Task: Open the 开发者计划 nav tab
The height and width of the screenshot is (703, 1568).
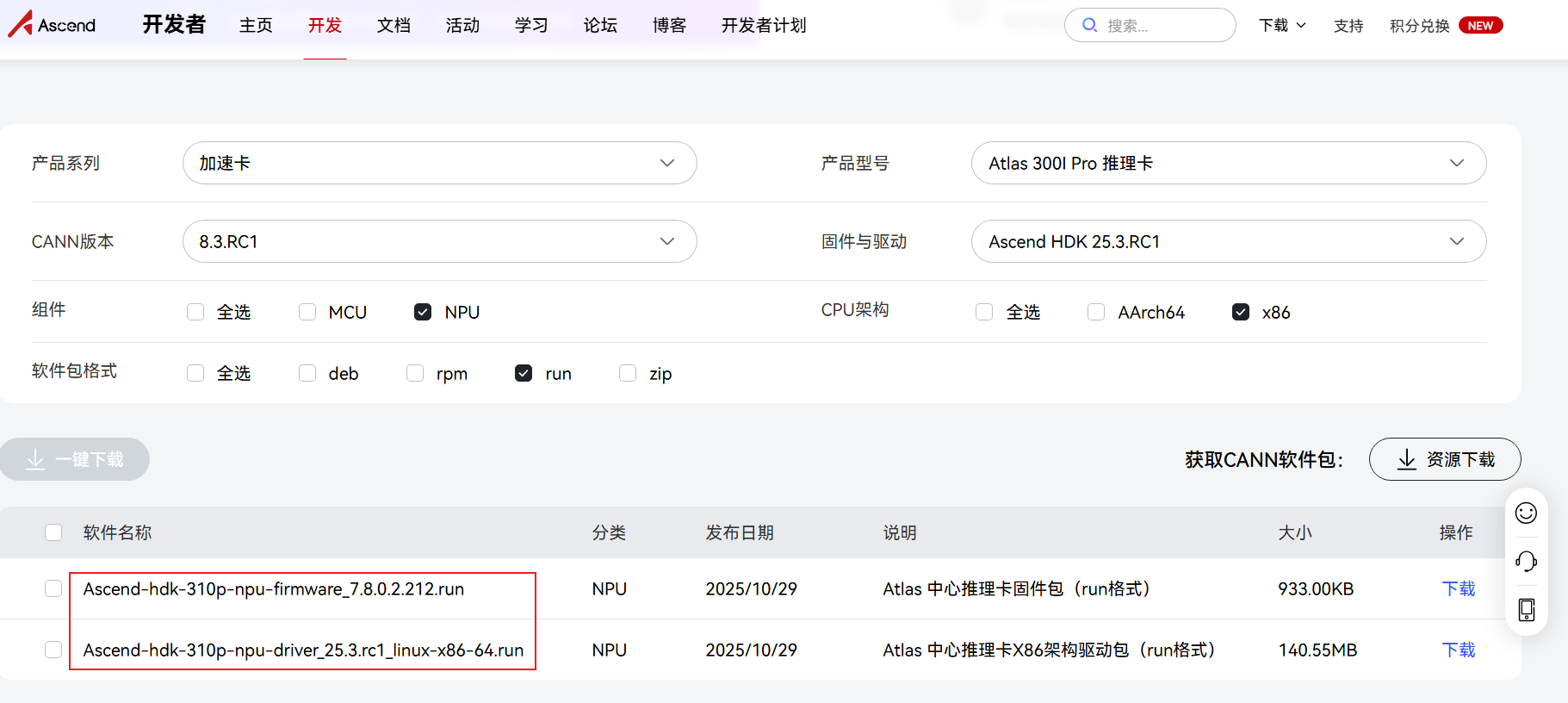Action: point(764,26)
